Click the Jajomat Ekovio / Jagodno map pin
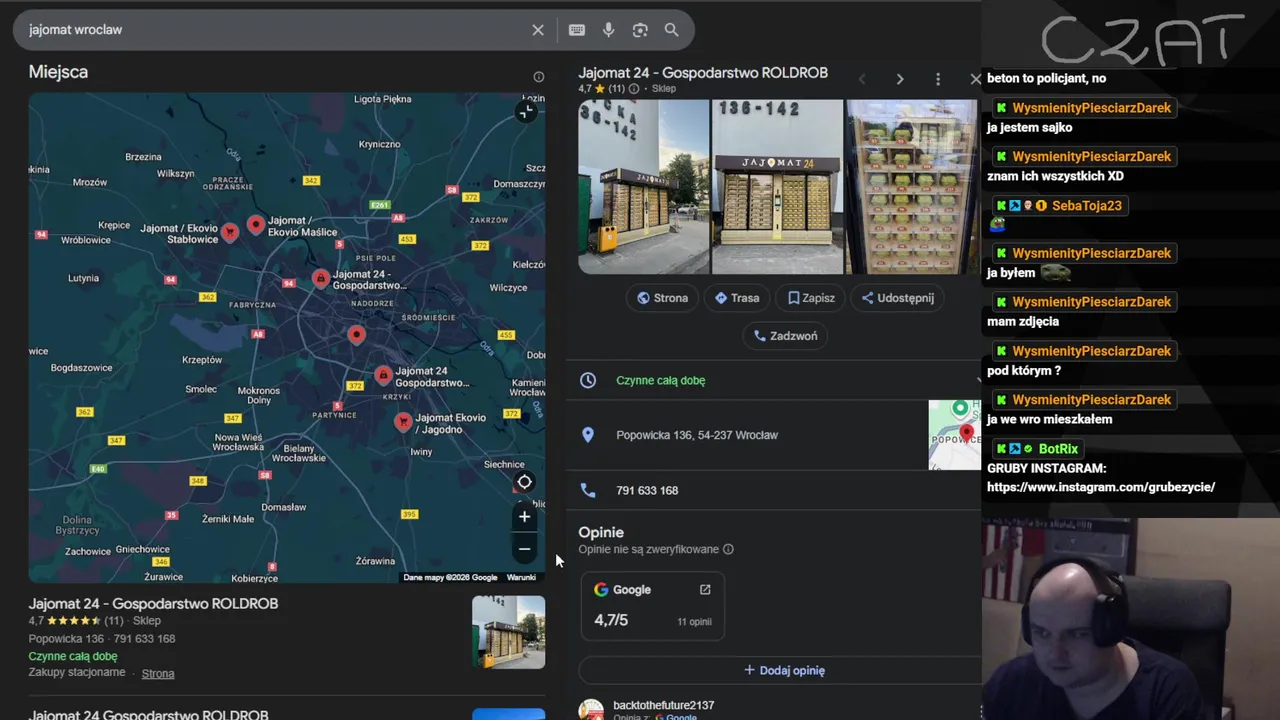The height and width of the screenshot is (720, 1280). [403, 422]
